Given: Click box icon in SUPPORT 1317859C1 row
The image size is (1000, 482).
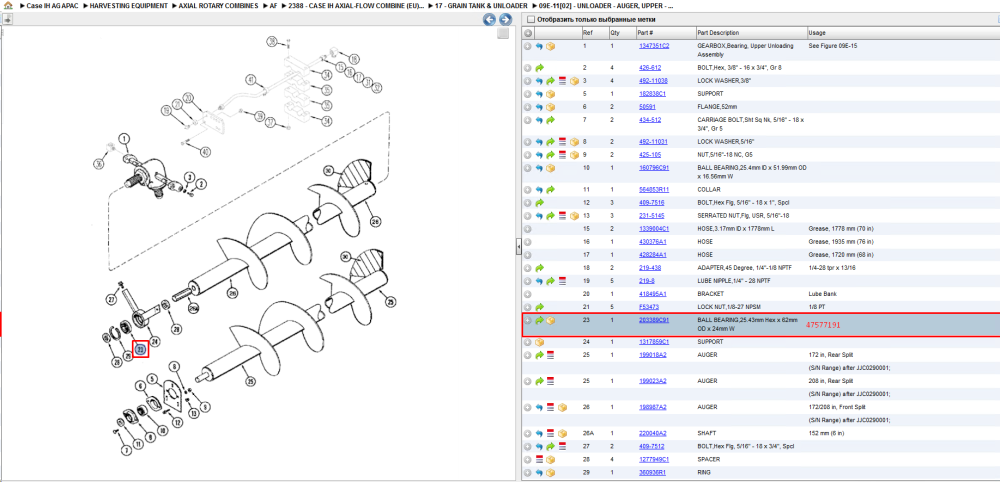Looking at the screenshot, I should click(x=539, y=342).
